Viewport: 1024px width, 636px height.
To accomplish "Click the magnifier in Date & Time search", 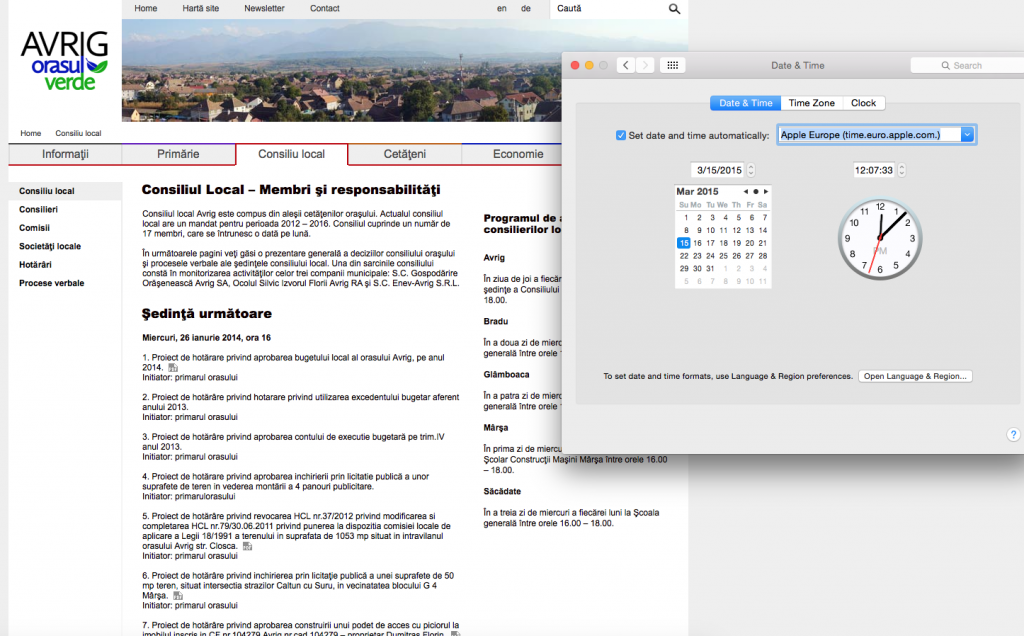I will [945, 65].
